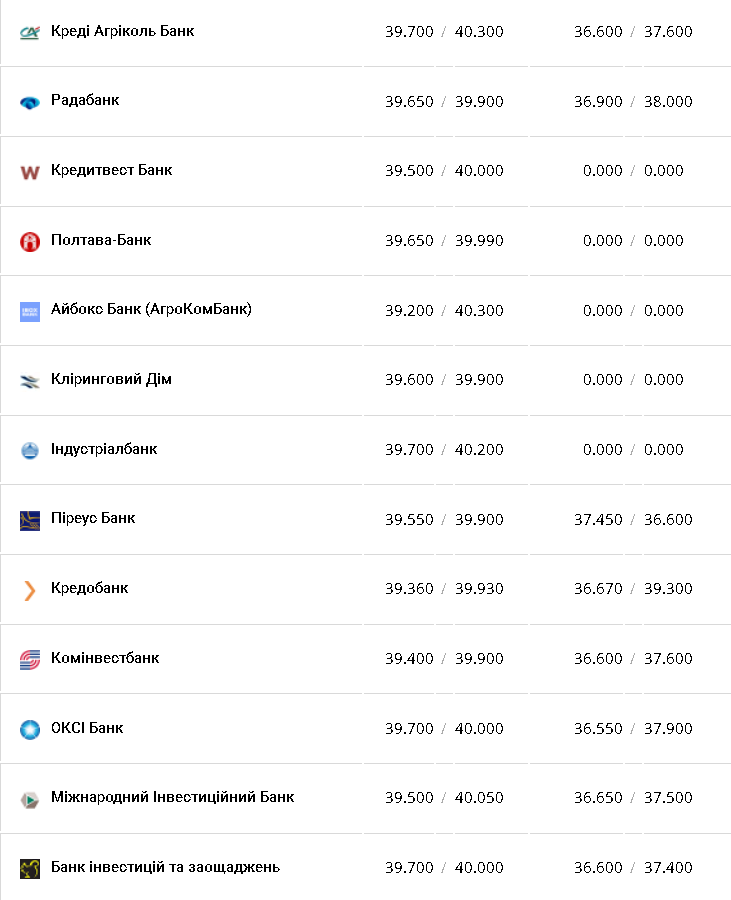Image resolution: width=731 pixels, height=900 pixels.
Task: Open the Радабанк bank name link
Action: (x=85, y=100)
